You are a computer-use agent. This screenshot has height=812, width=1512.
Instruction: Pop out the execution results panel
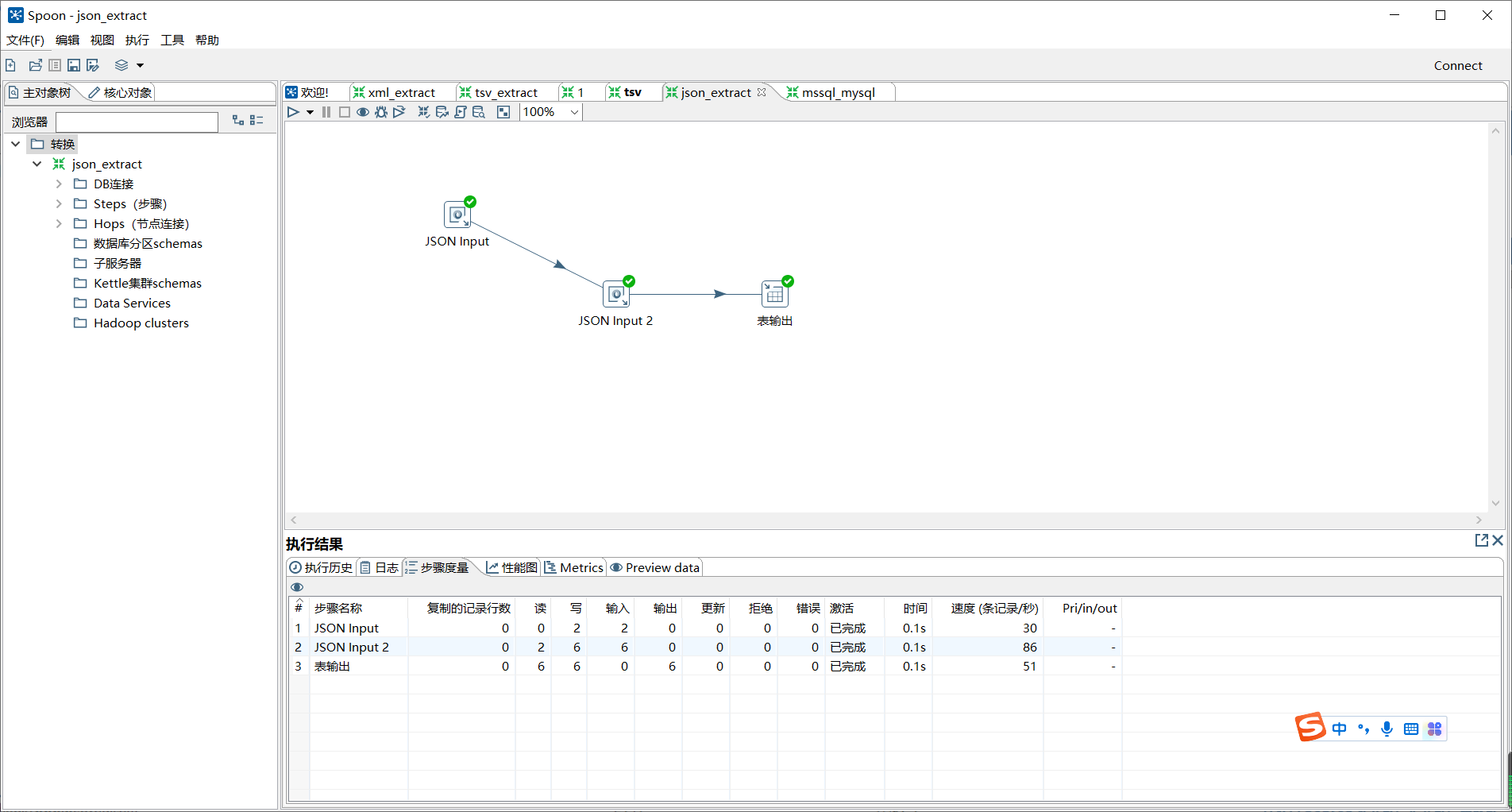1481,540
